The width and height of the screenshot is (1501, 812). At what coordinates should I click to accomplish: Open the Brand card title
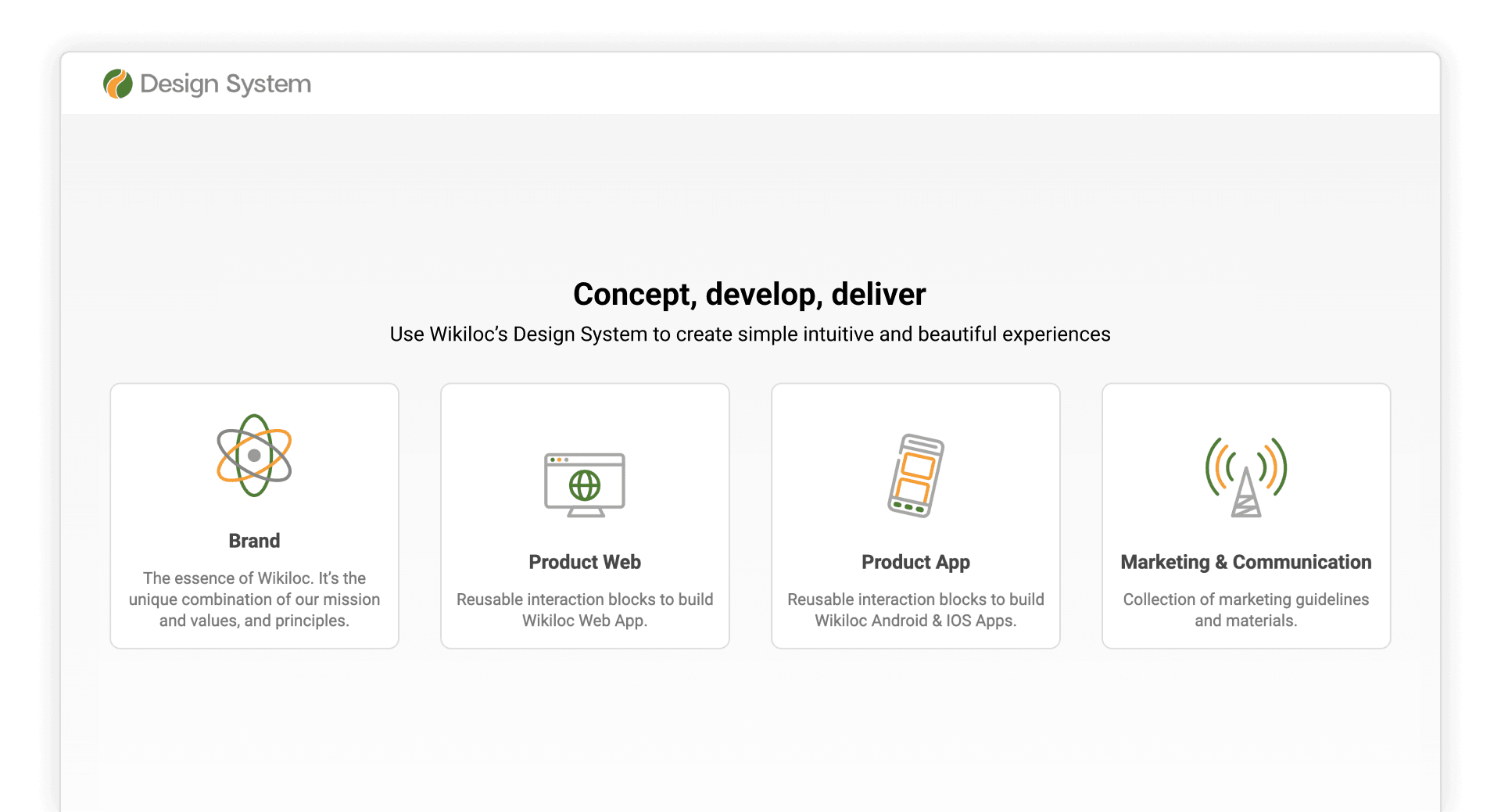pos(254,541)
